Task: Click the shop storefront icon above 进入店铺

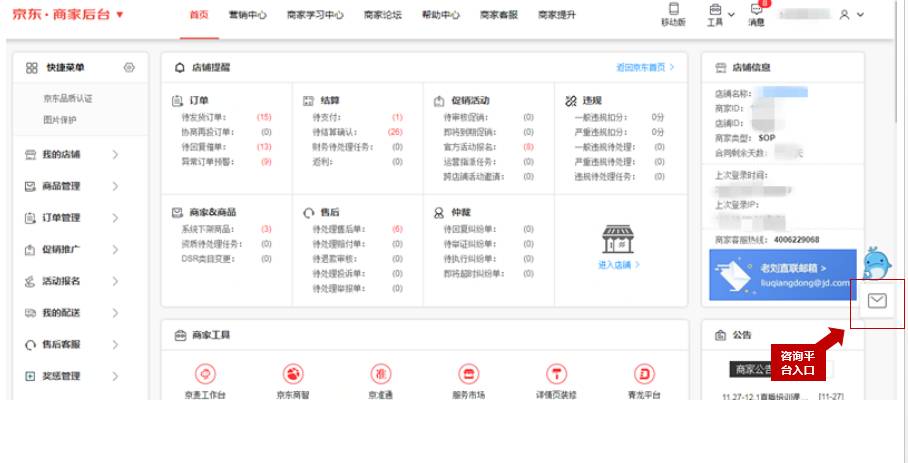Action: pyautogui.click(x=618, y=239)
